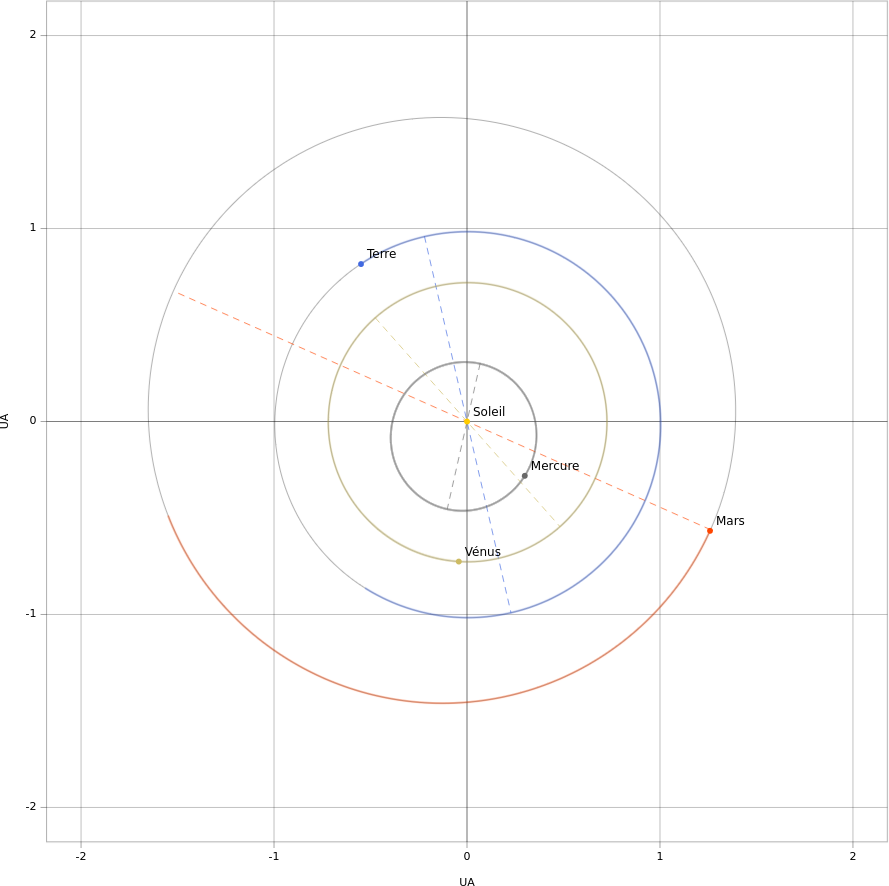Select the y-axis tick label "-2"
Viewport: 889px width, 886px height.
pos(30,807)
